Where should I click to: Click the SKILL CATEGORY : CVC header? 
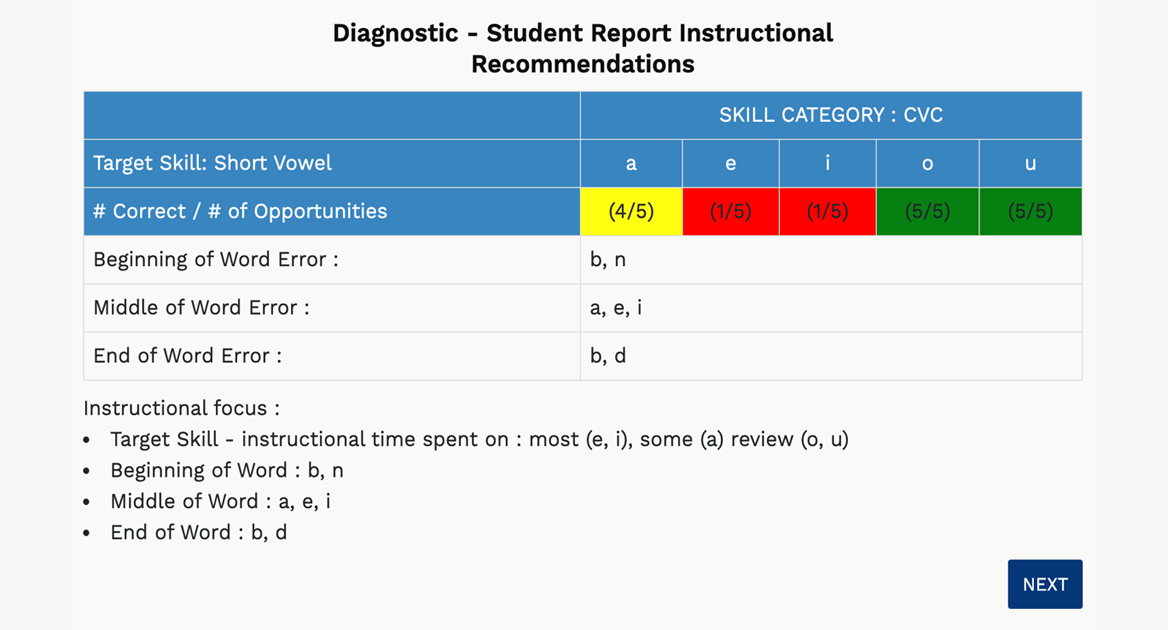(x=830, y=115)
